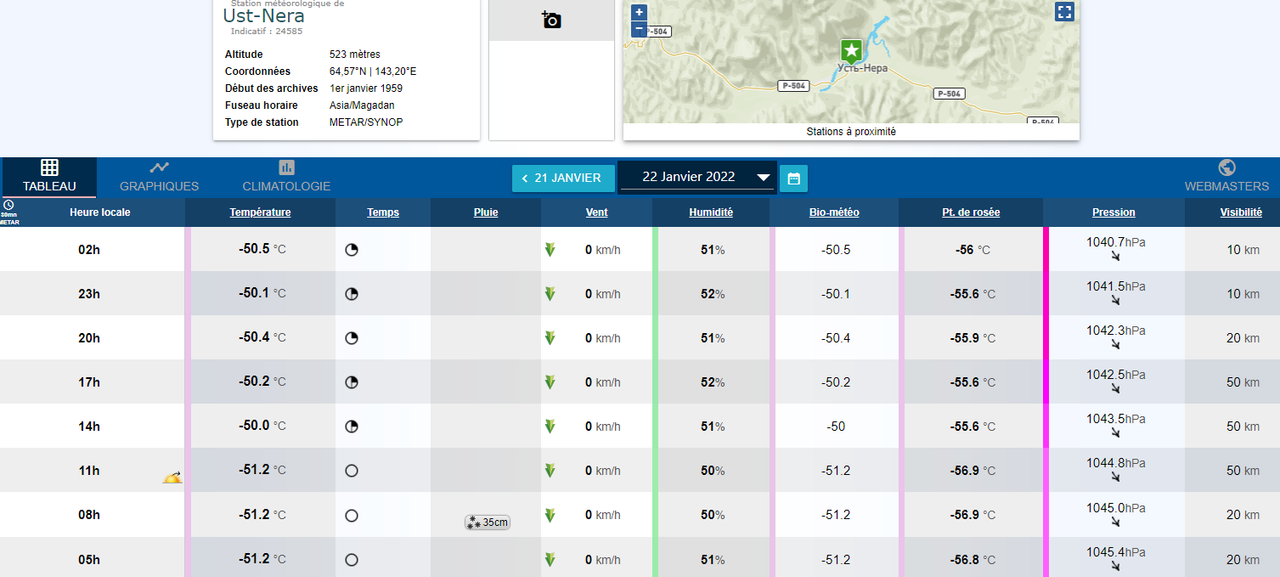Click the Vent column header
Image resolution: width=1280 pixels, height=577 pixels.
point(597,212)
